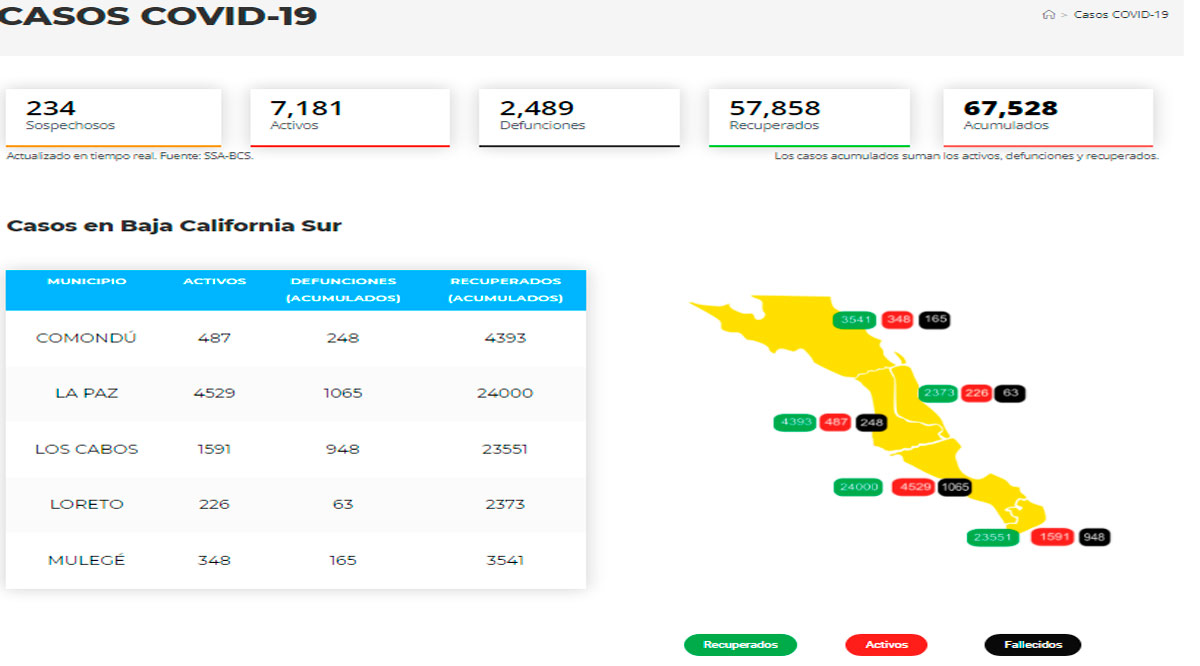The image size is (1200, 666).
Task: Click the home icon in breadcrumb
Action: point(1048,15)
